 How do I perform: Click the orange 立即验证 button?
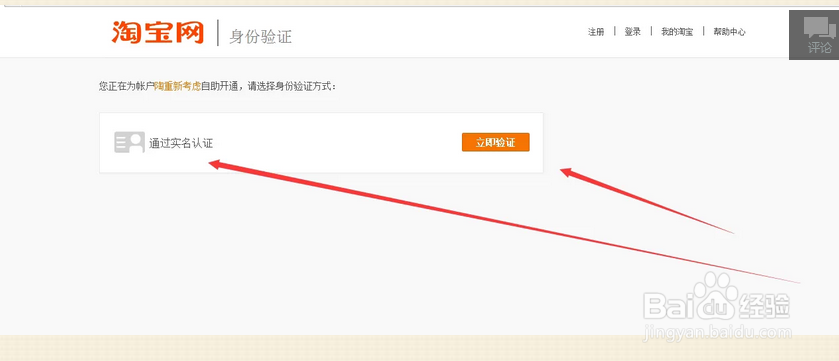pyautogui.click(x=495, y=142)
